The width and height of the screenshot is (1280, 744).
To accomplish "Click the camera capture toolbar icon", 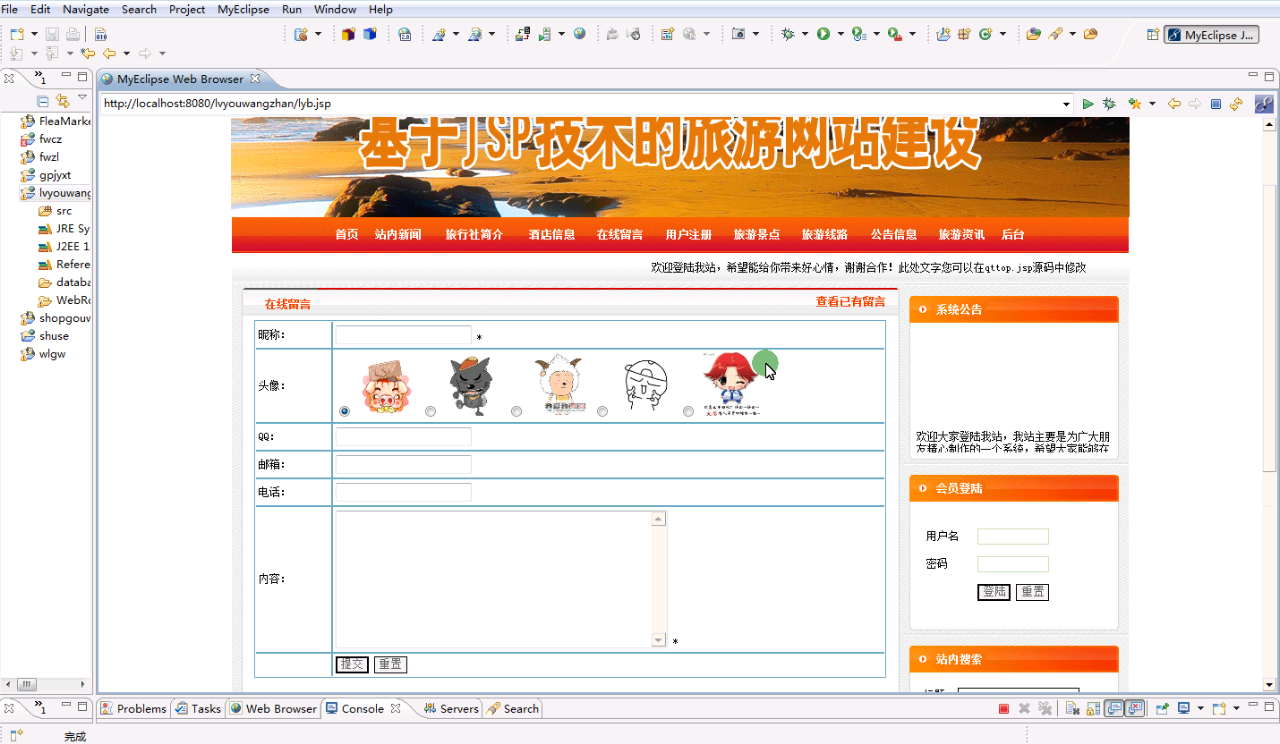I will click(739, 34).
